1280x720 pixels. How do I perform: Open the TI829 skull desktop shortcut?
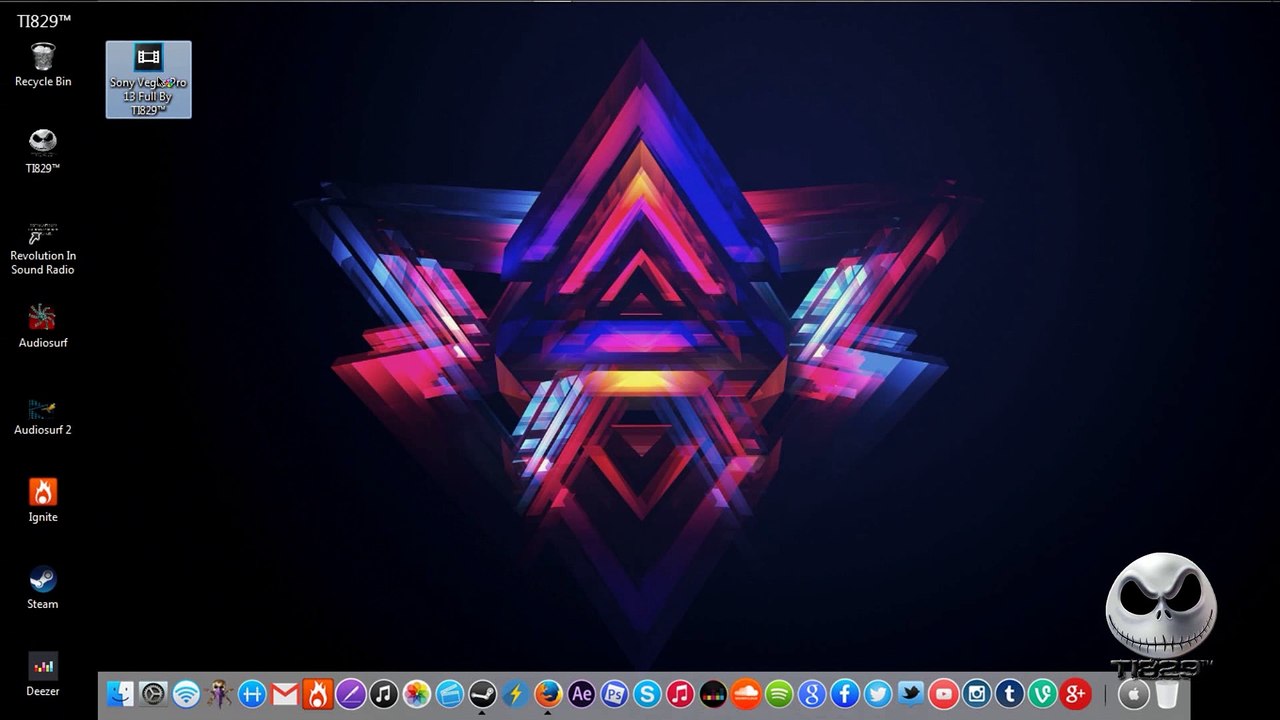(x=43, y=151)
